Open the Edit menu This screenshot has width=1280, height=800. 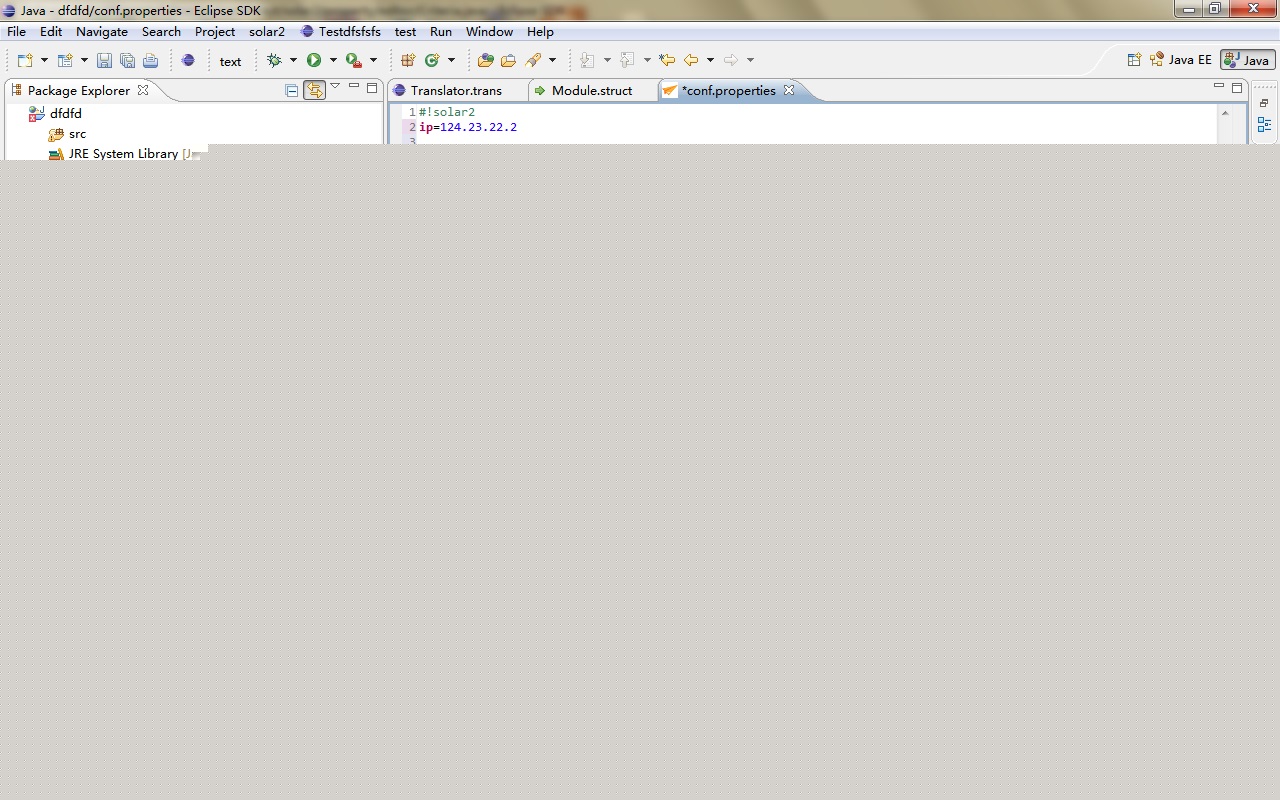pyautogui.click(x=51, y=32)
